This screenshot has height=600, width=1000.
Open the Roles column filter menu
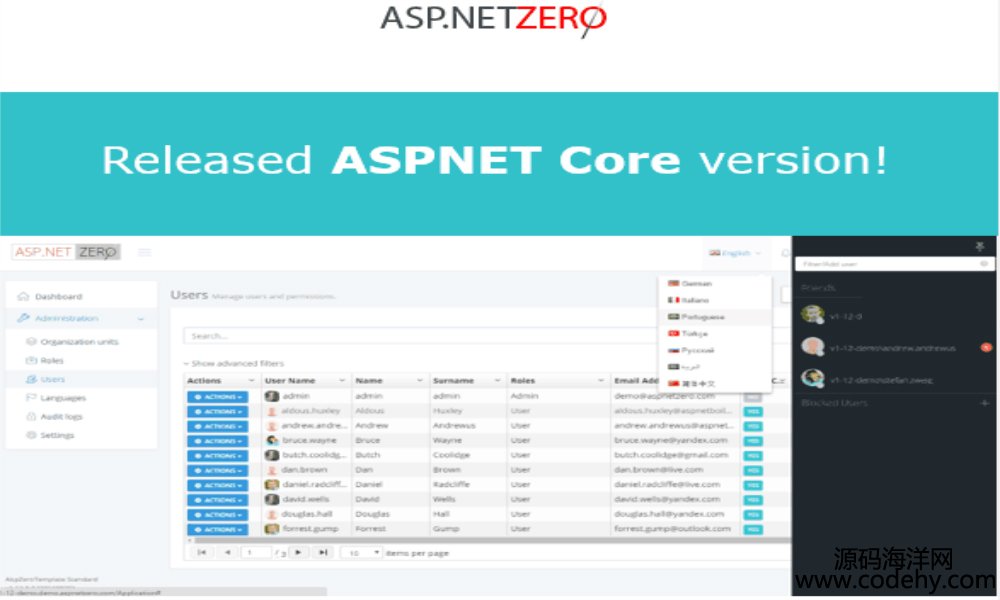tap(601, 381)
